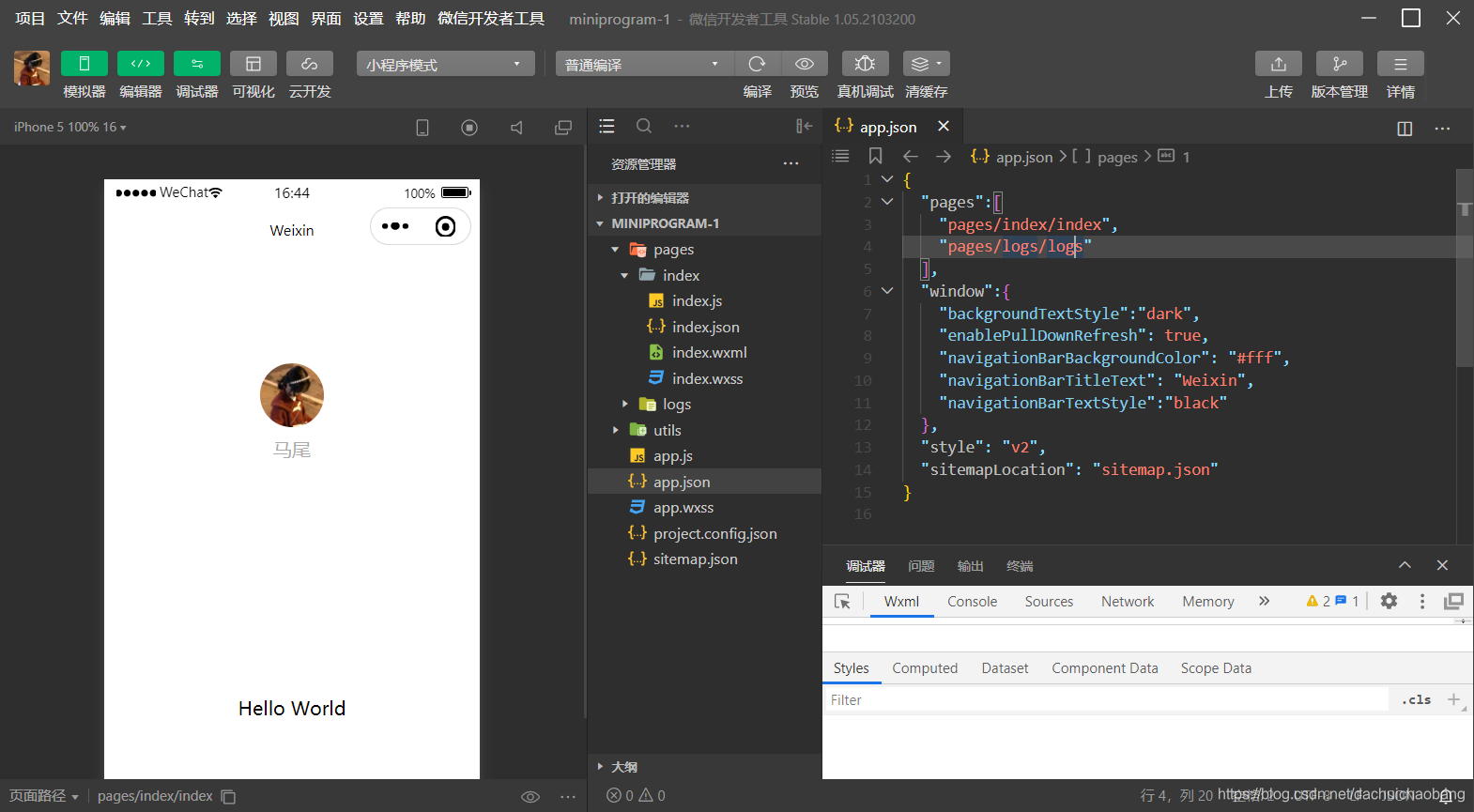Image resolution: width=1474 pixels, height=812 pixels.
Task: Click the split editor icon
Action: pyautogui.click(x=1405, y=129)
